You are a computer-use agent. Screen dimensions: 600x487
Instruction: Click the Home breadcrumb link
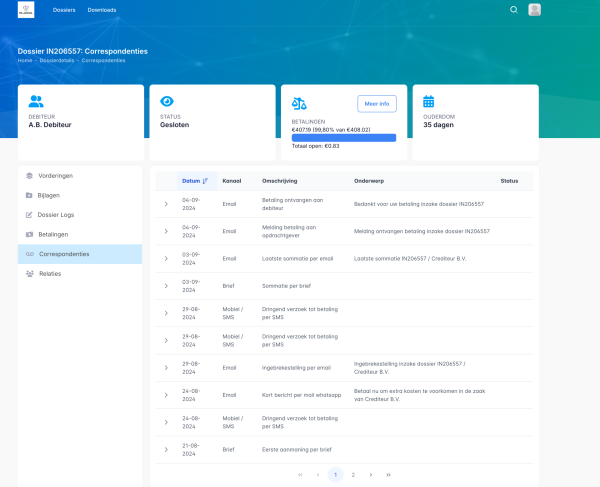[25, 60]
